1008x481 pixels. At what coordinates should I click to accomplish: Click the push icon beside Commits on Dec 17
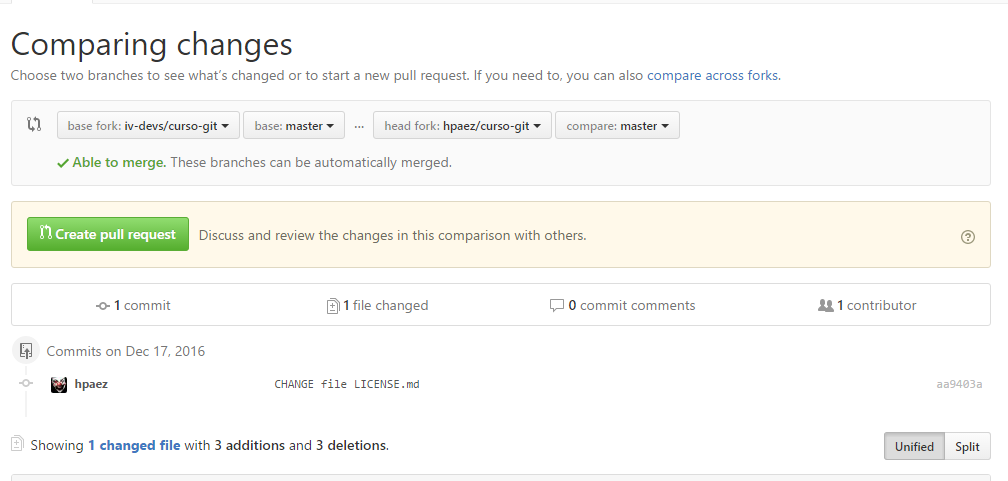pos(26,350)
